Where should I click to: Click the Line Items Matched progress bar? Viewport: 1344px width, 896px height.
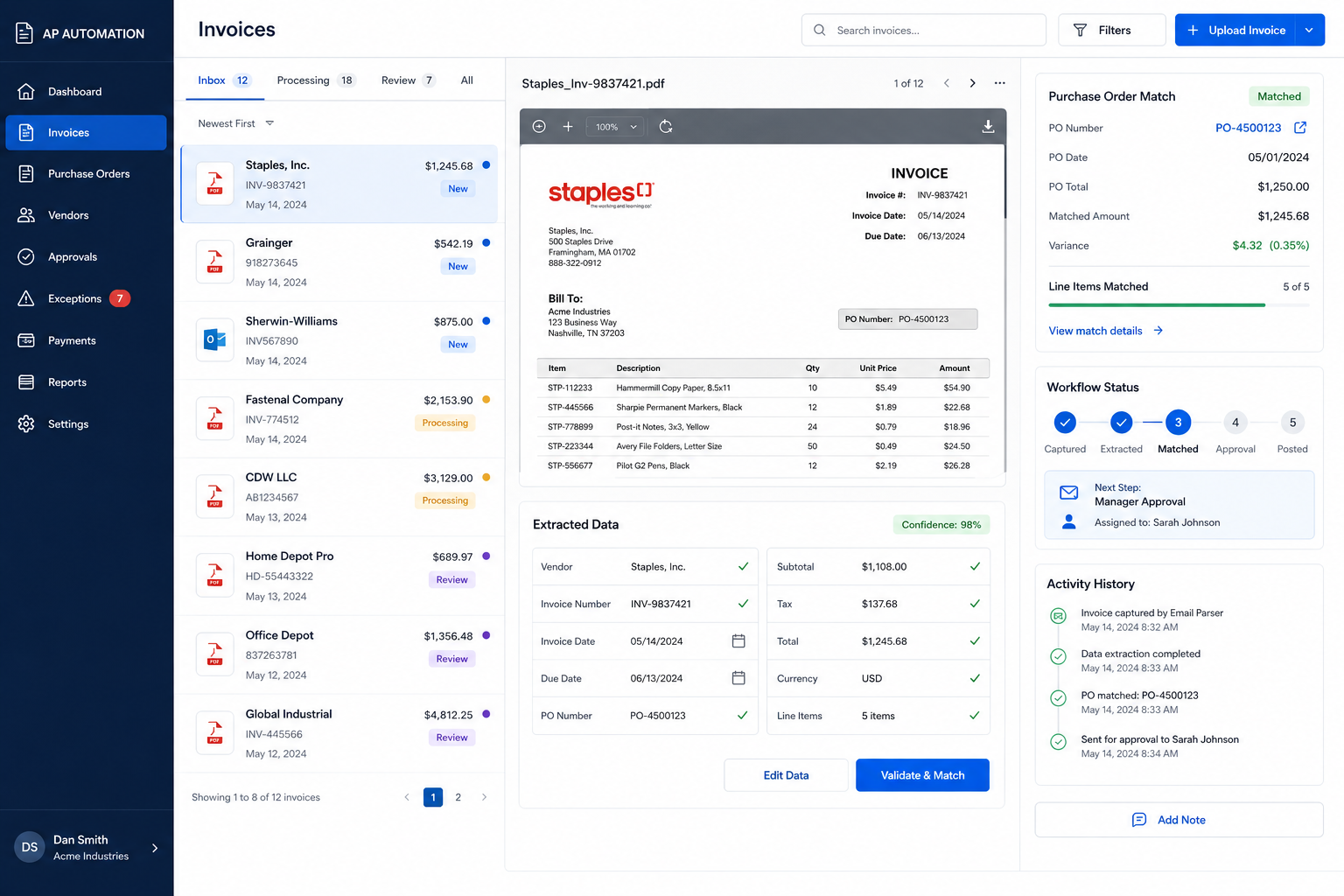pyautogui.click(x=1179, y=304)
